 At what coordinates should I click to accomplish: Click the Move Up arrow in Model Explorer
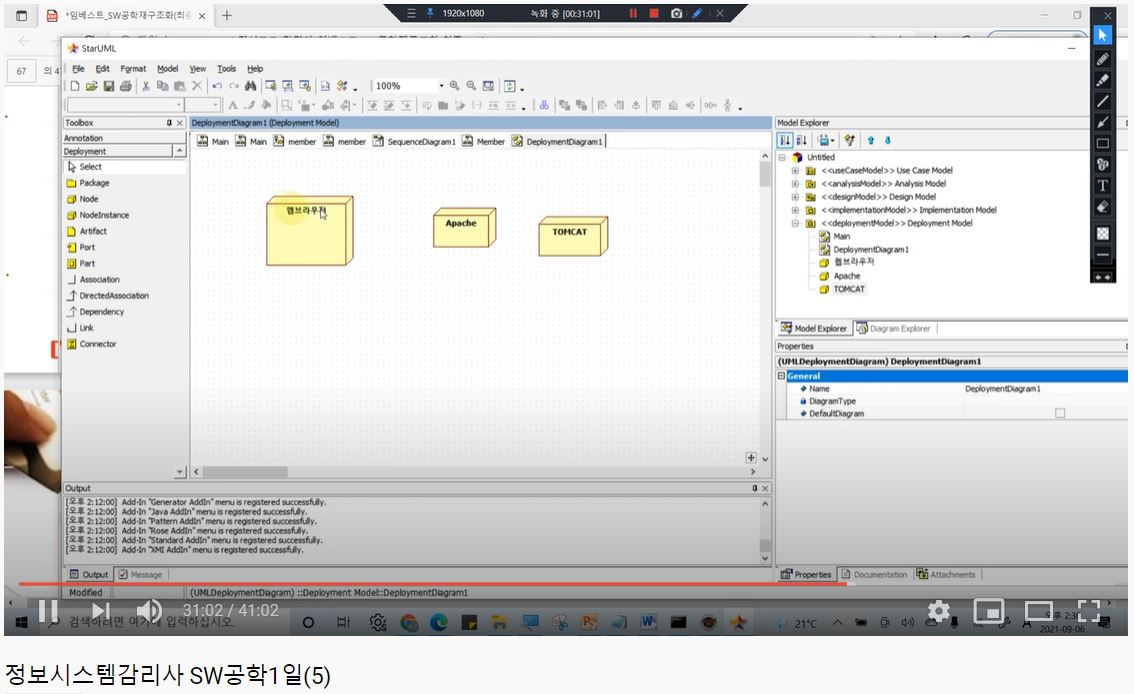(x=871, y=140)
